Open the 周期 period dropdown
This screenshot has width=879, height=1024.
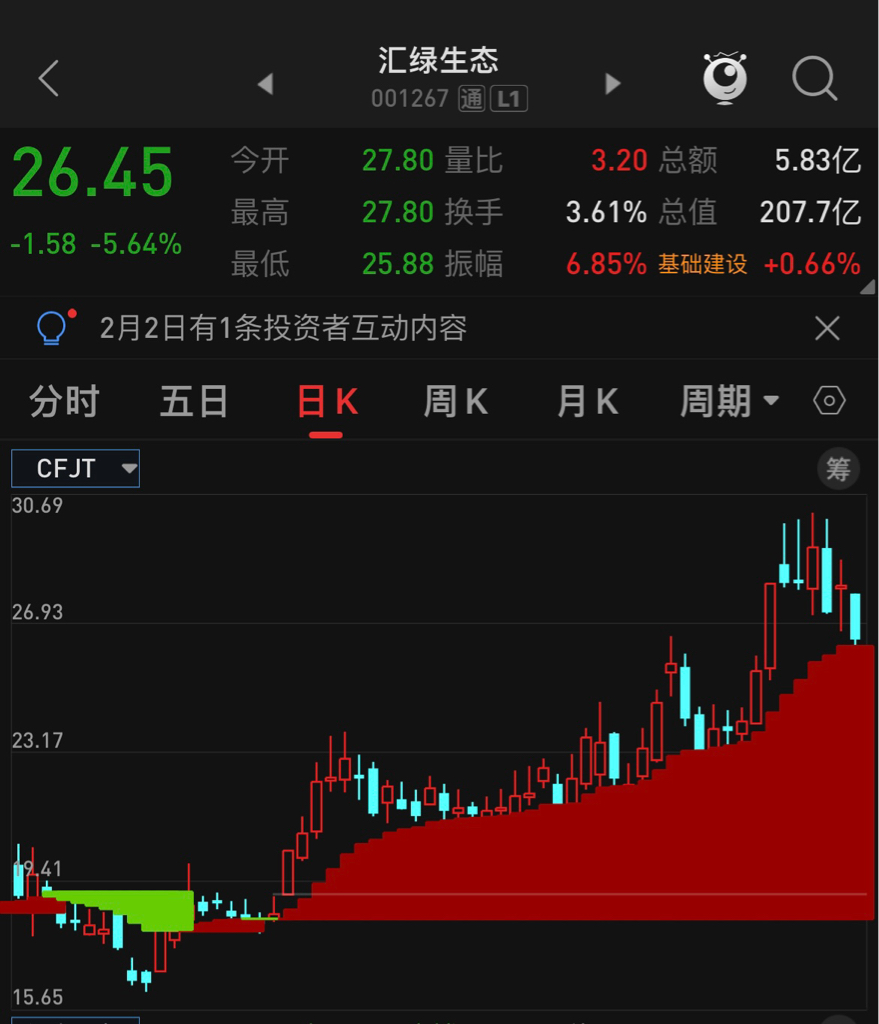[x=729, y=400]
